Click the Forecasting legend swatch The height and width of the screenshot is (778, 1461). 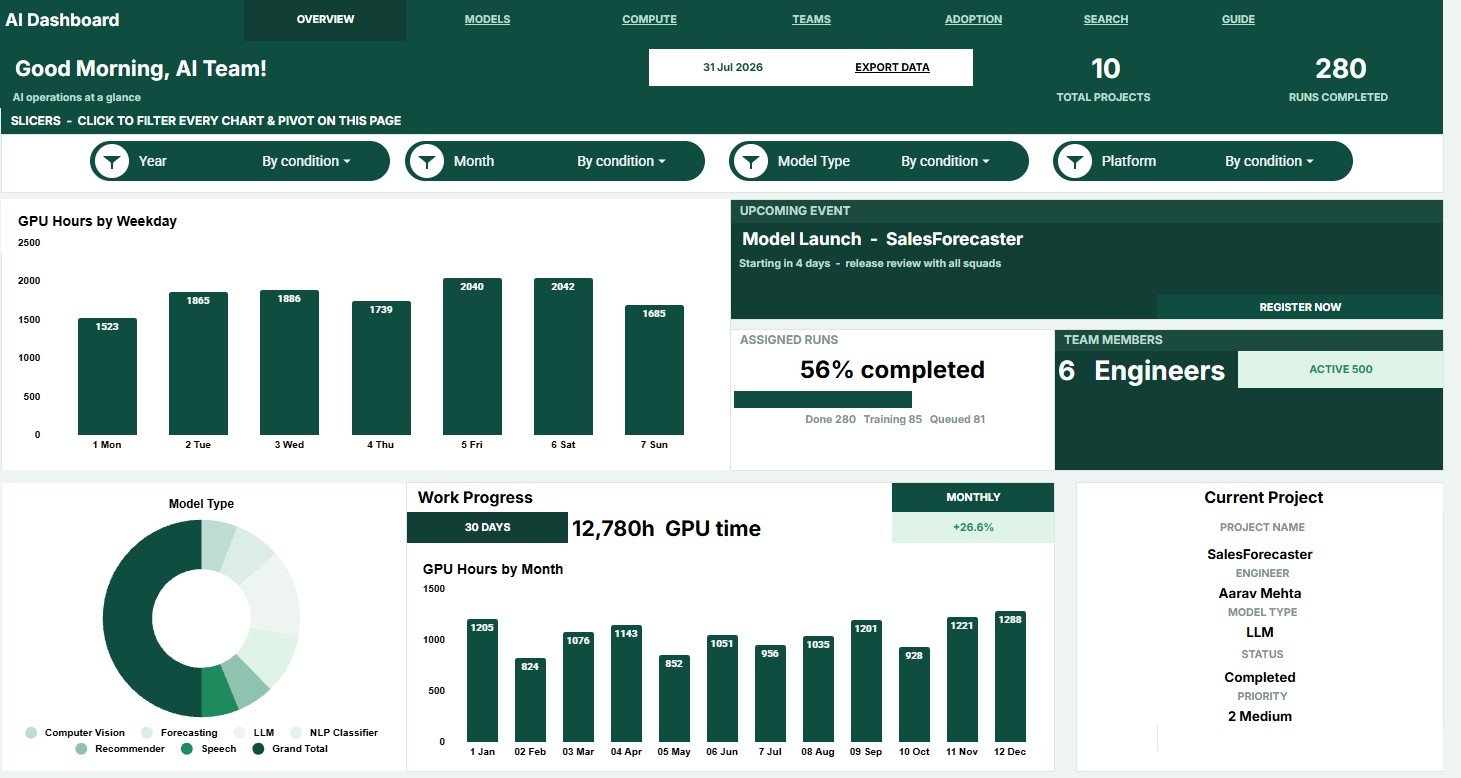pos(148,733)
